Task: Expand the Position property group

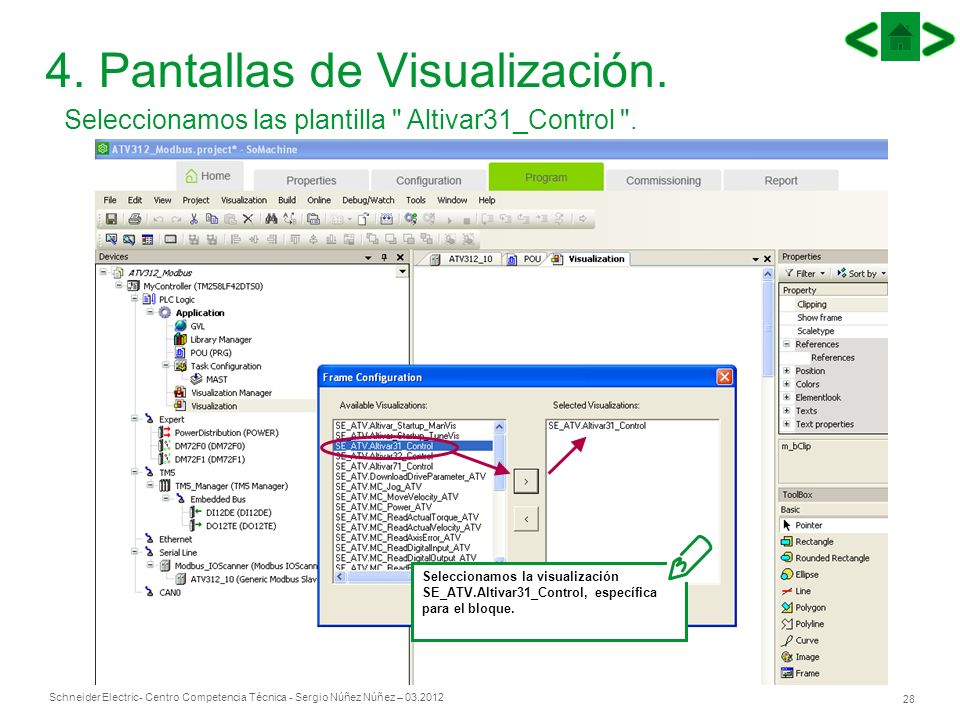Action: [x=787, y=371]
